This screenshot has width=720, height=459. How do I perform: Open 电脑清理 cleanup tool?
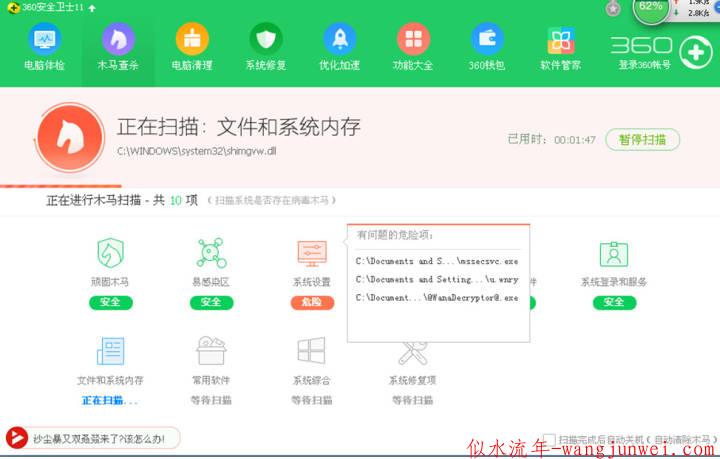pyautogui.click(x=192, y=47)
